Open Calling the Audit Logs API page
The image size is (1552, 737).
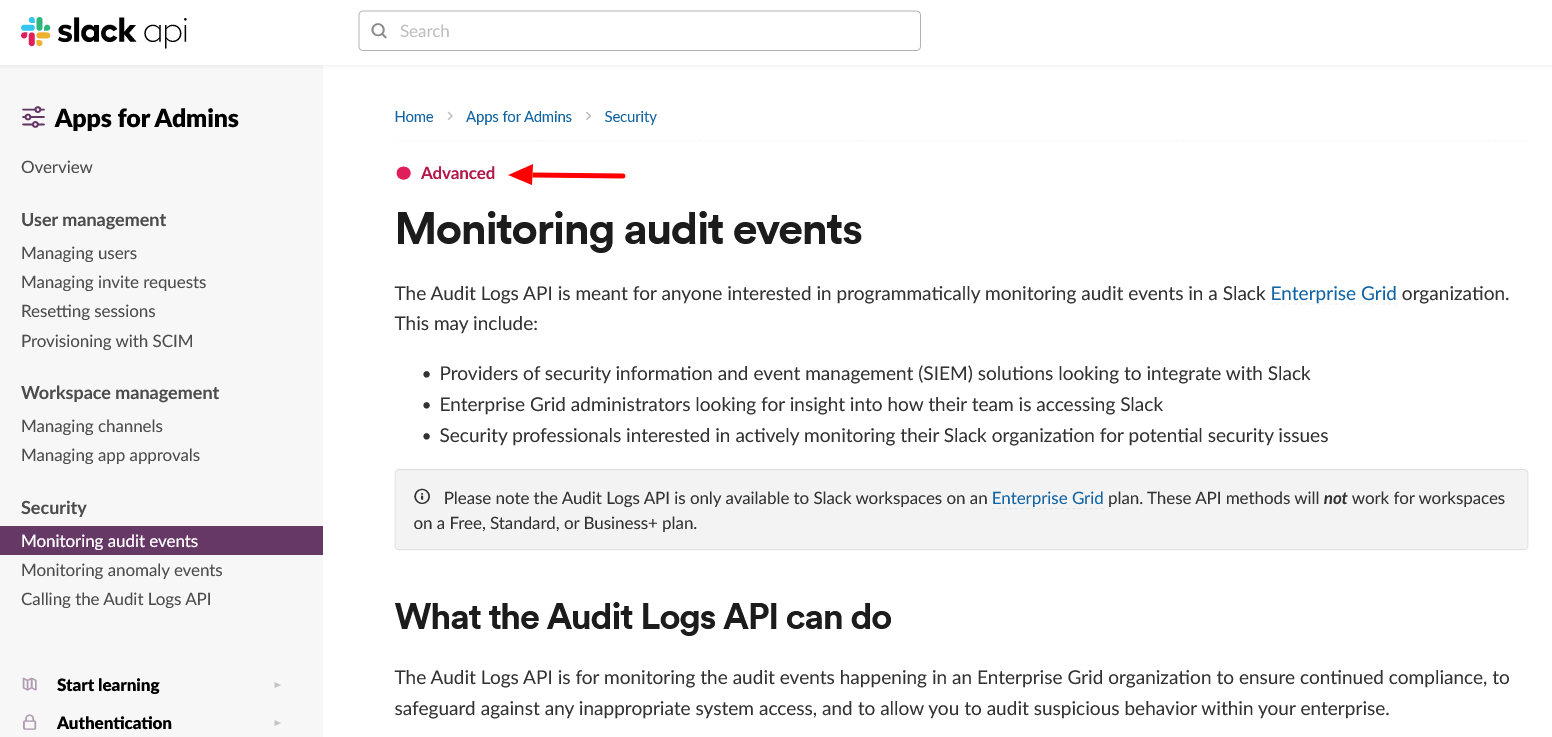pos(115,599)
